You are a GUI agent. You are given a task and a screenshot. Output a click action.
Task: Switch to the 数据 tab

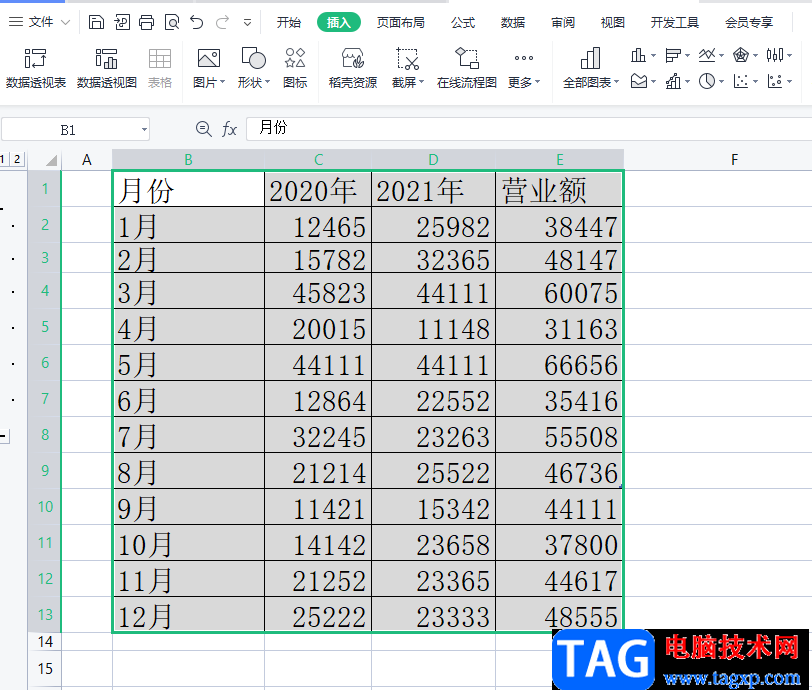pyautogui.click(x=513, y=22)
